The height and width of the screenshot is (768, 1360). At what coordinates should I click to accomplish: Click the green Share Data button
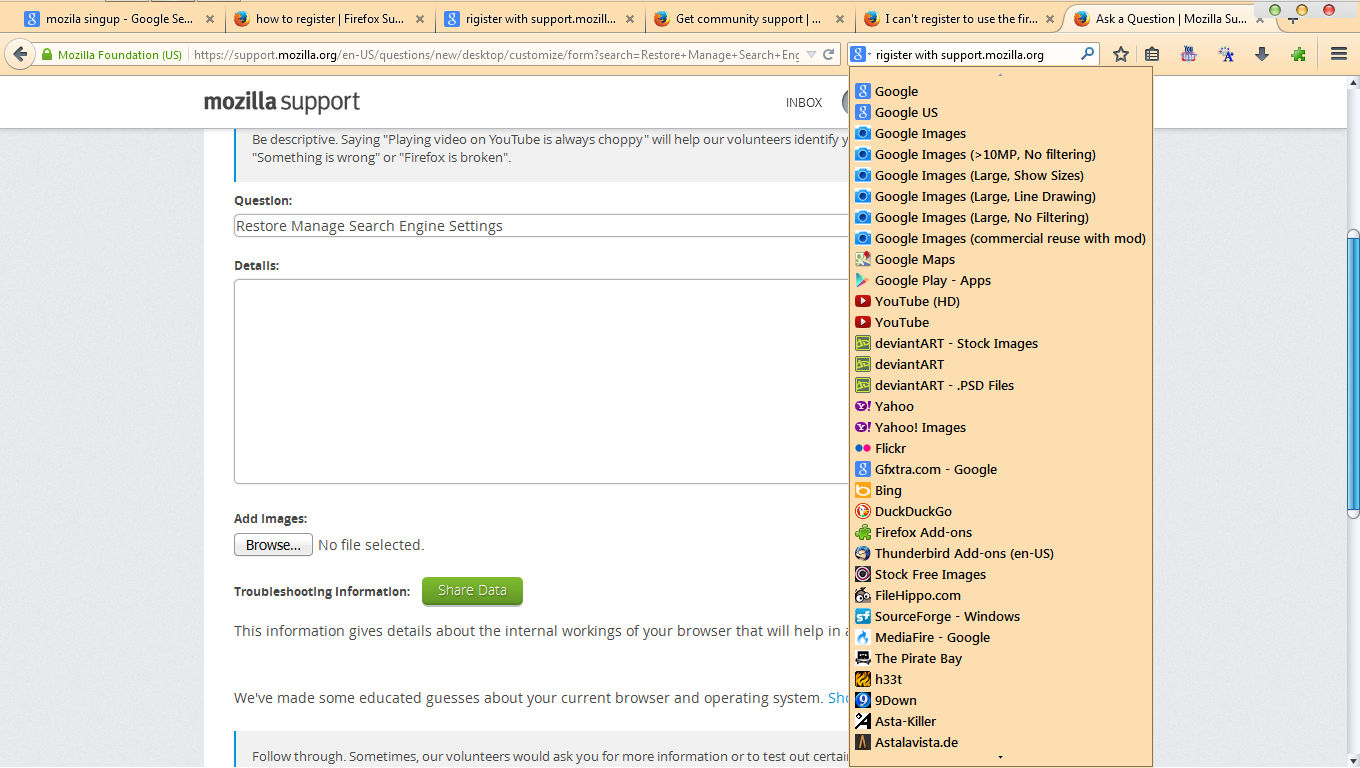(x=472, y=591)
